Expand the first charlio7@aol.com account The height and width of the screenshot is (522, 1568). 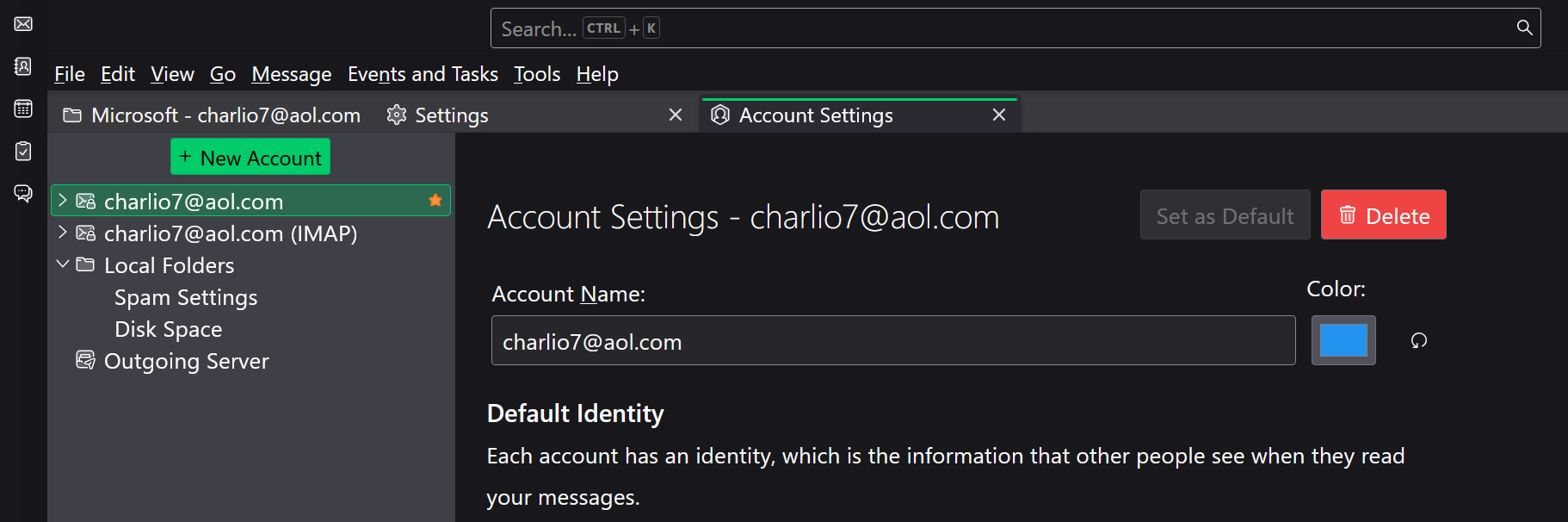coord(62,201)
